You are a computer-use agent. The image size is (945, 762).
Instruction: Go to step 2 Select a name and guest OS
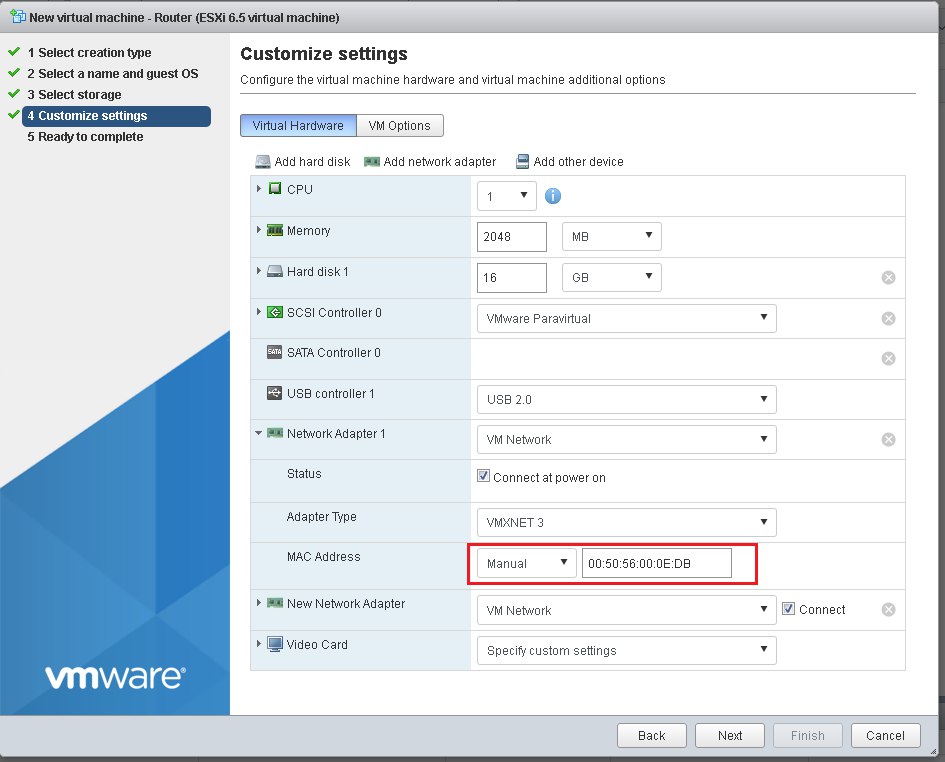pos(113,74)
